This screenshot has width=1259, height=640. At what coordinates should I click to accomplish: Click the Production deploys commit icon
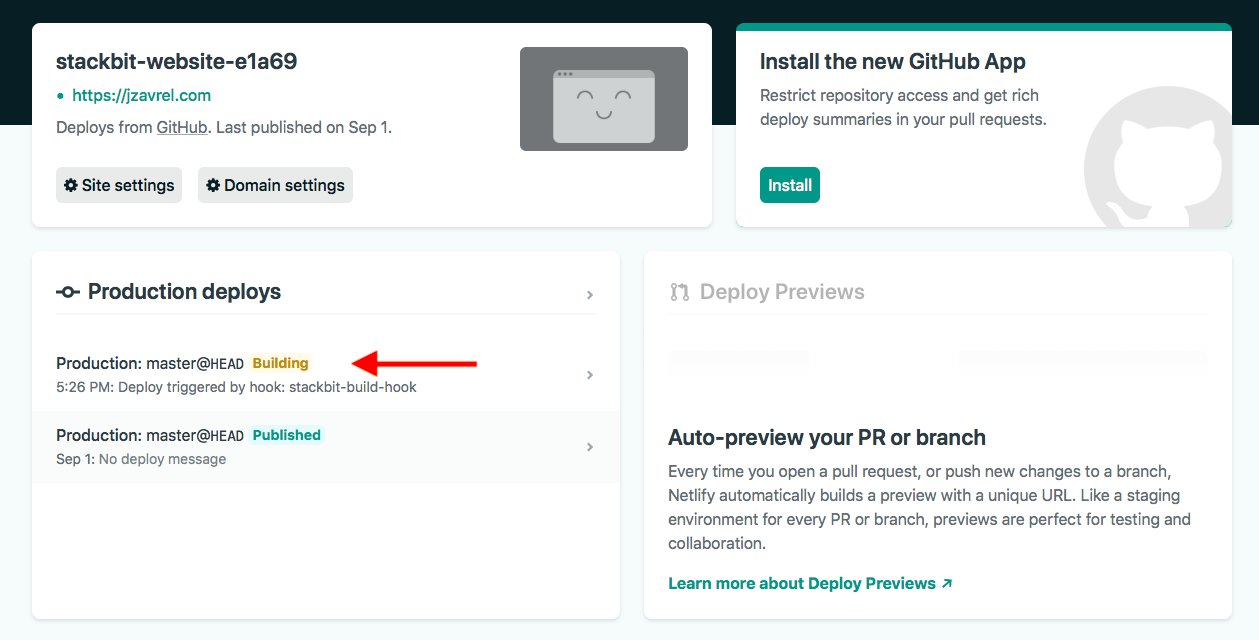pyautogui.click(x=68, y=292)
